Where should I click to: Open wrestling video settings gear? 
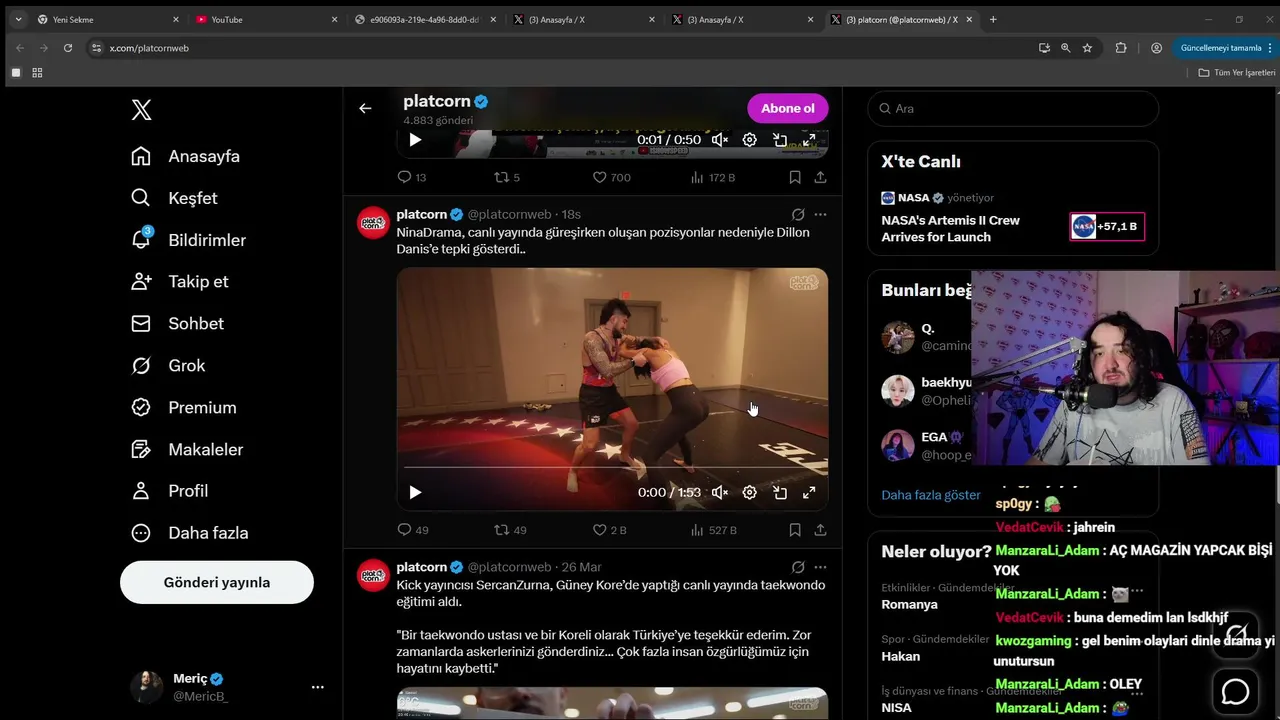pyautogui.click(x=749, y=492)
